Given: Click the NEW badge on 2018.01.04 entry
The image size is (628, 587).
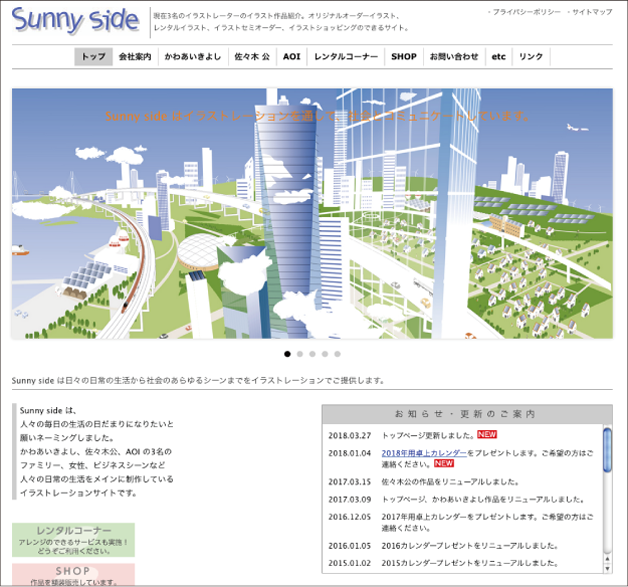Looking at the screenshot, I should coord(444,463).
